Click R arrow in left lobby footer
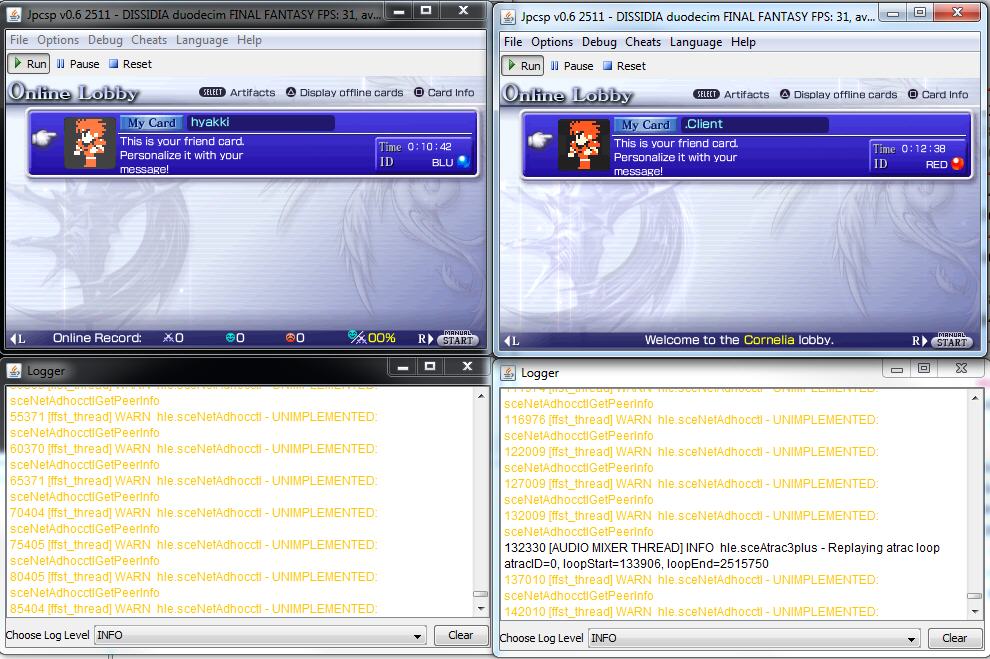This screenshot has height=659, width=990. coord(426,339)
